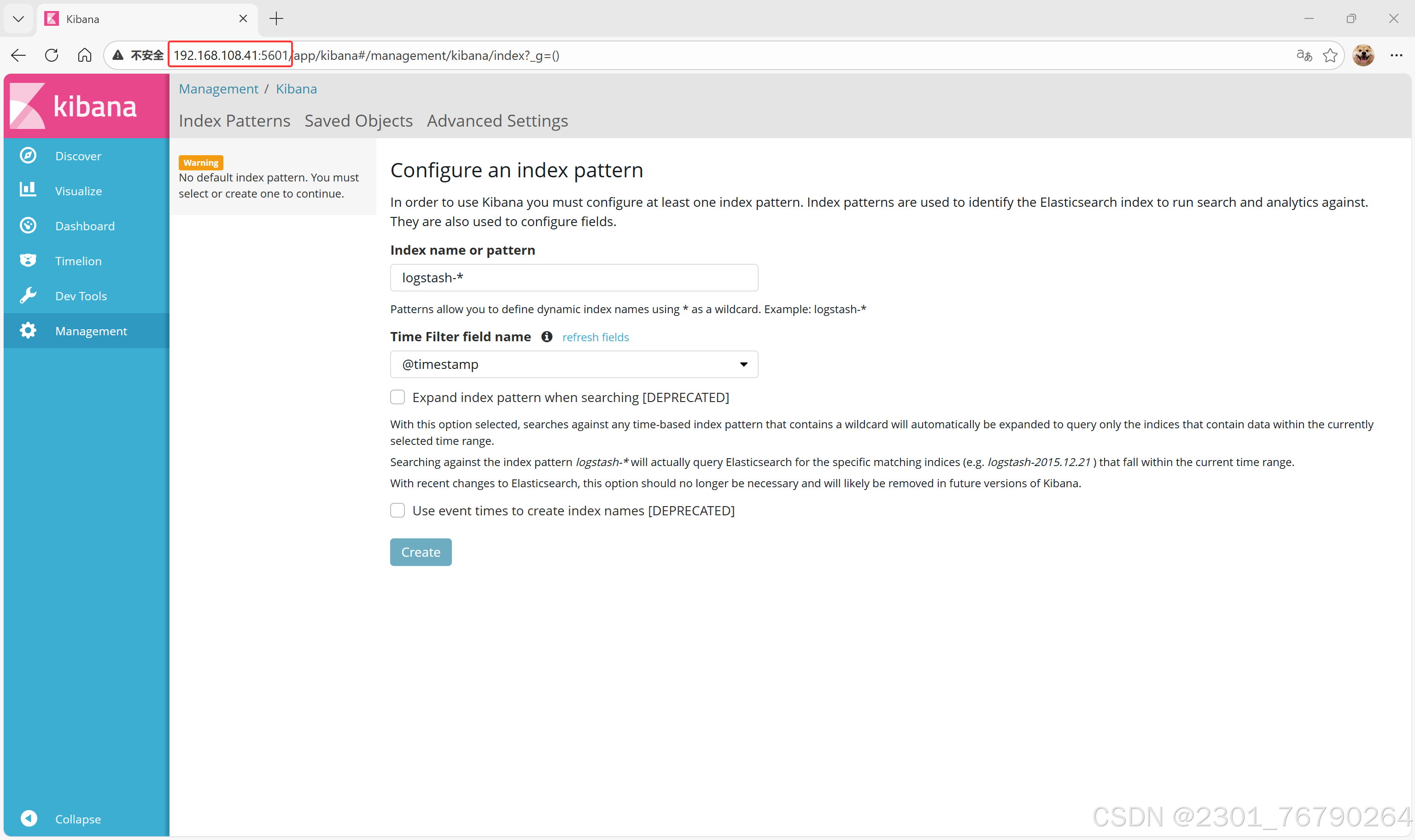This screenshot has width=1415, height=840.
Task: Click the Management breadcrumb link
Action: pos(218,89)
